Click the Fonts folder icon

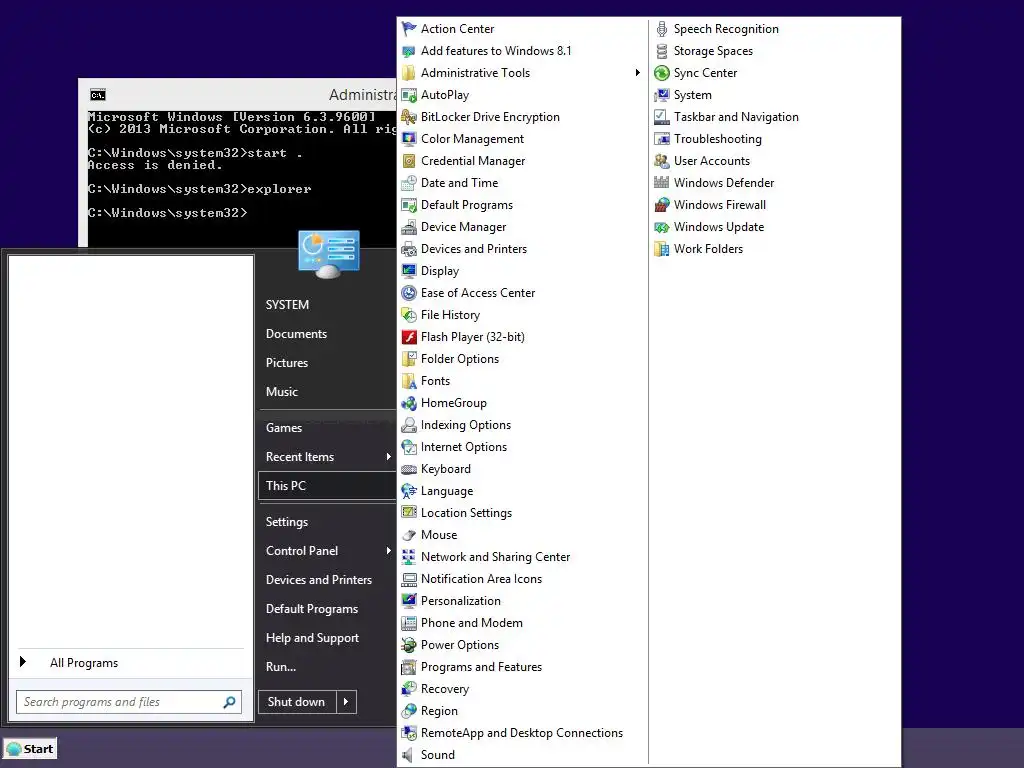click(x=409, y=381)
